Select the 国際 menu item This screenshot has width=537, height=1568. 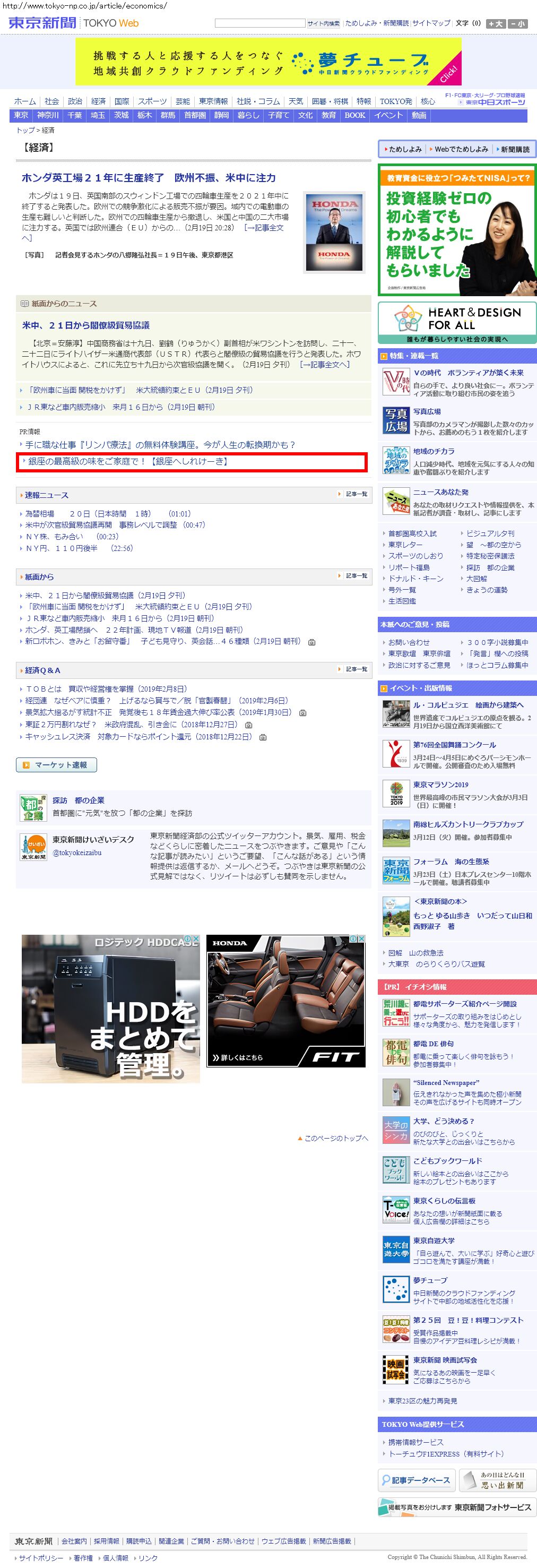pos(122,101)
